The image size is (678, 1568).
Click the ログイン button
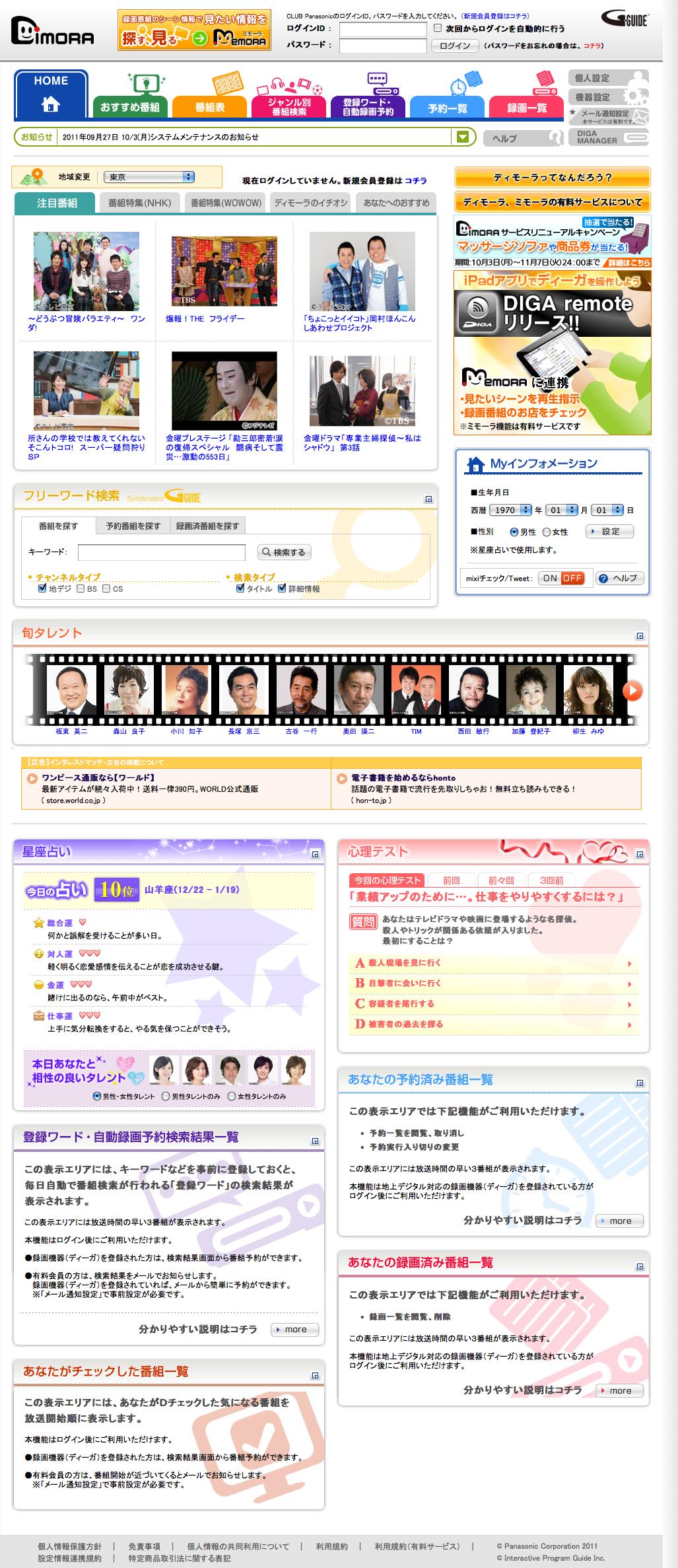pyautogui.click(x=455, y=46)
